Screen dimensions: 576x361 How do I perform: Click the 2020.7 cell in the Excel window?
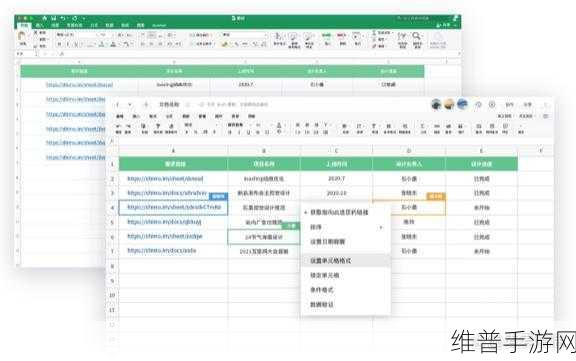[245, 85]
